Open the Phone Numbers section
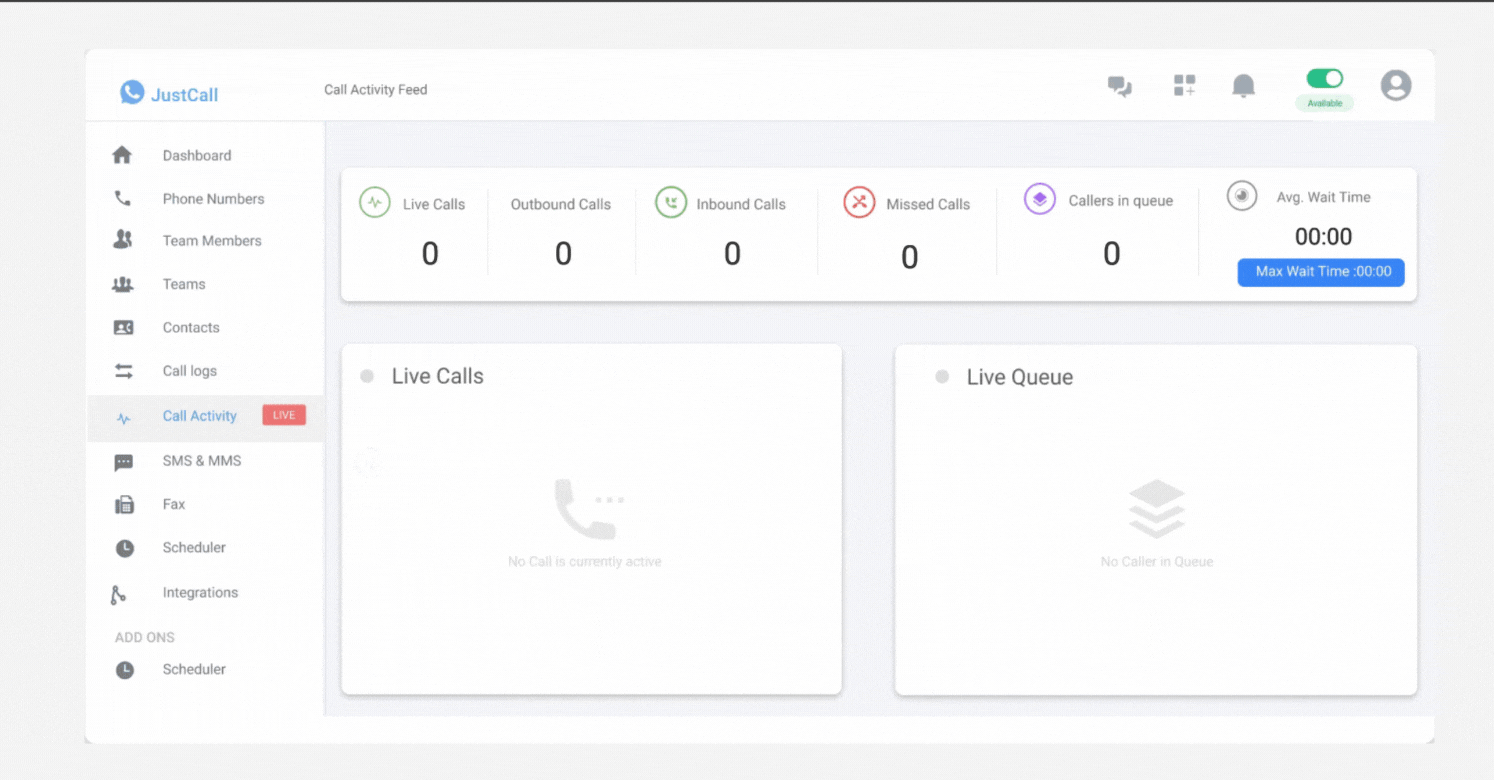 (x=213, y=199)
